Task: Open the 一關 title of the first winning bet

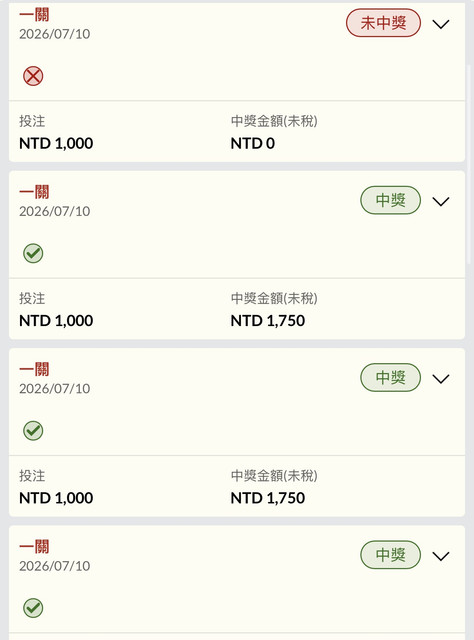Action: coord(34,192)
